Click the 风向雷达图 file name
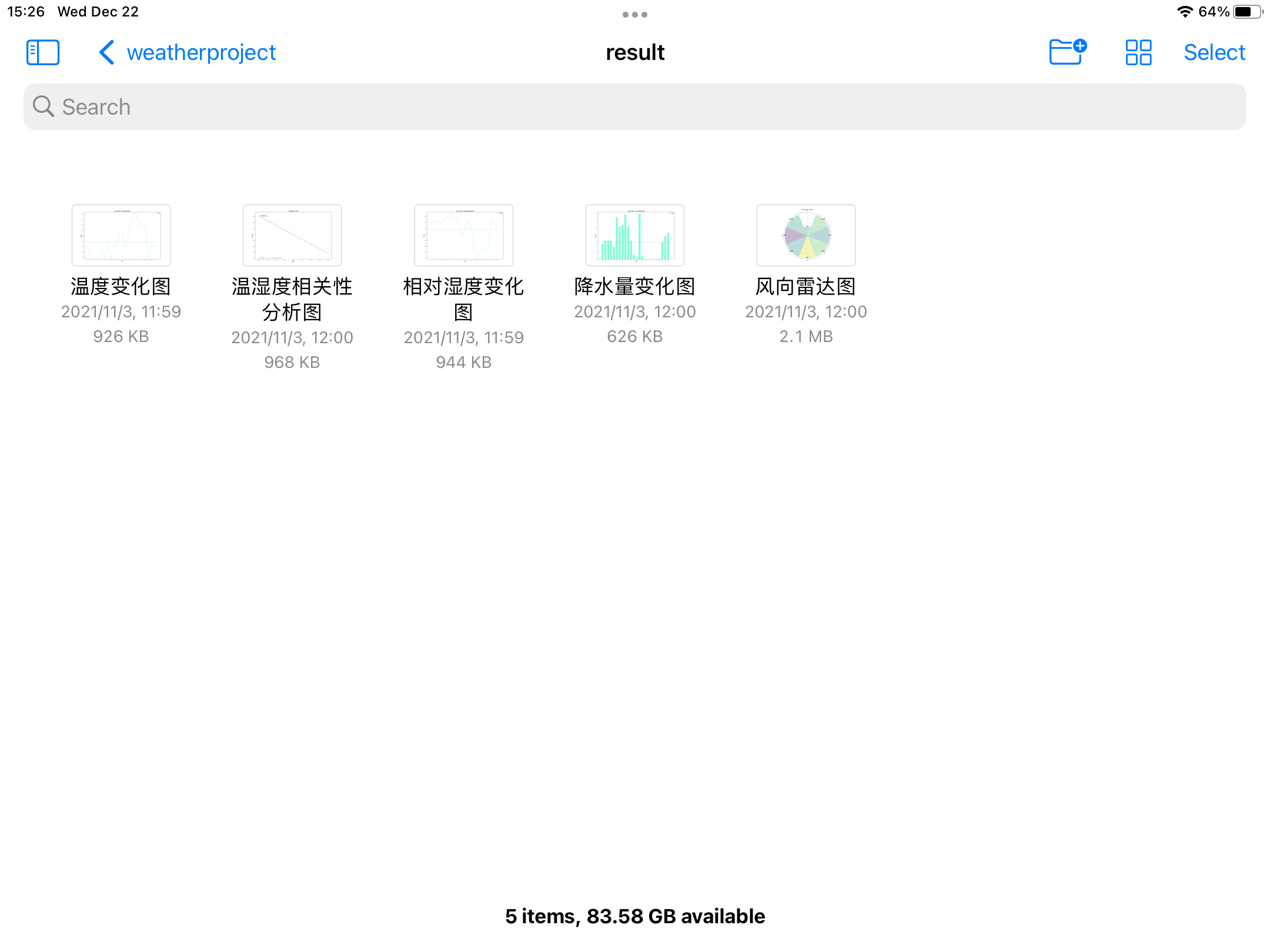 [x=806, y=286]
